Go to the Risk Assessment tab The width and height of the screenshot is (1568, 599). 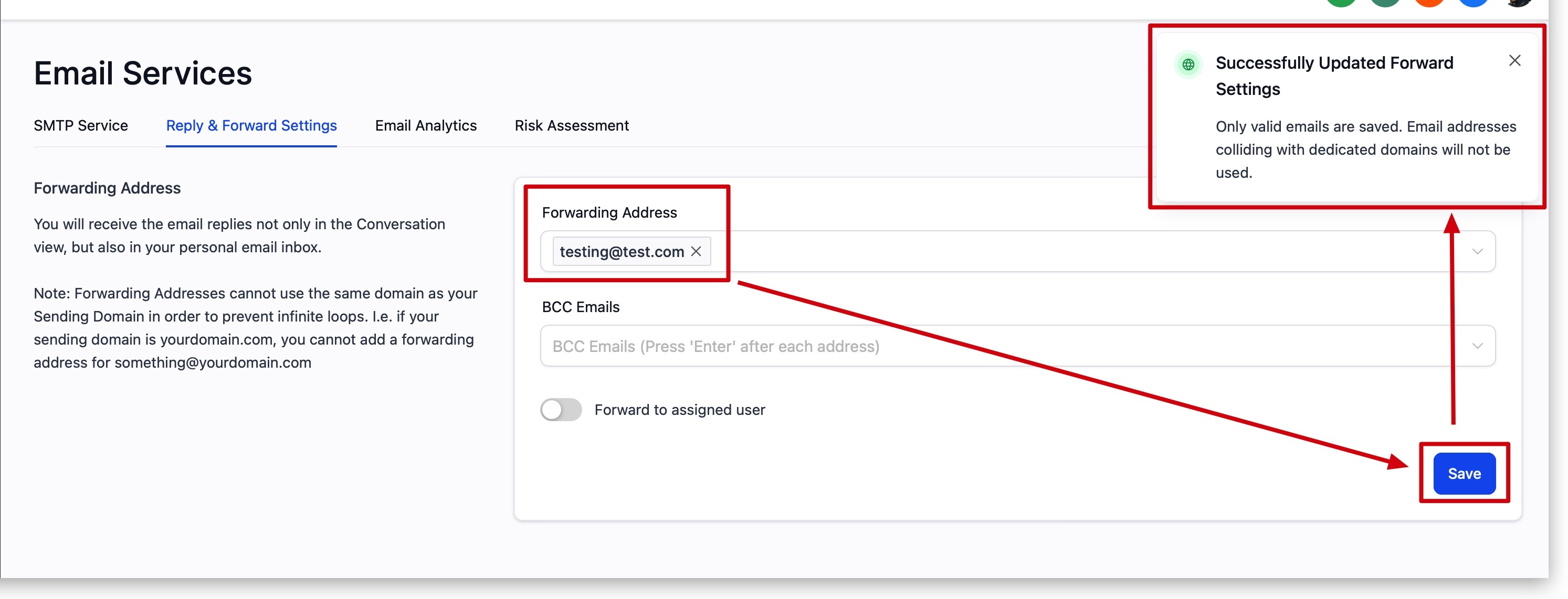[571, 125]
